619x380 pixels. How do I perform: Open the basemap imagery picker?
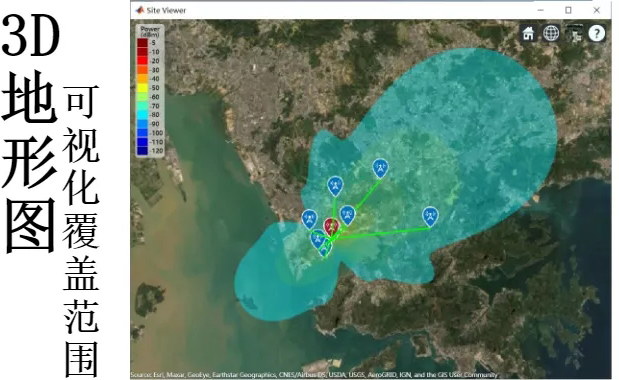574,33
